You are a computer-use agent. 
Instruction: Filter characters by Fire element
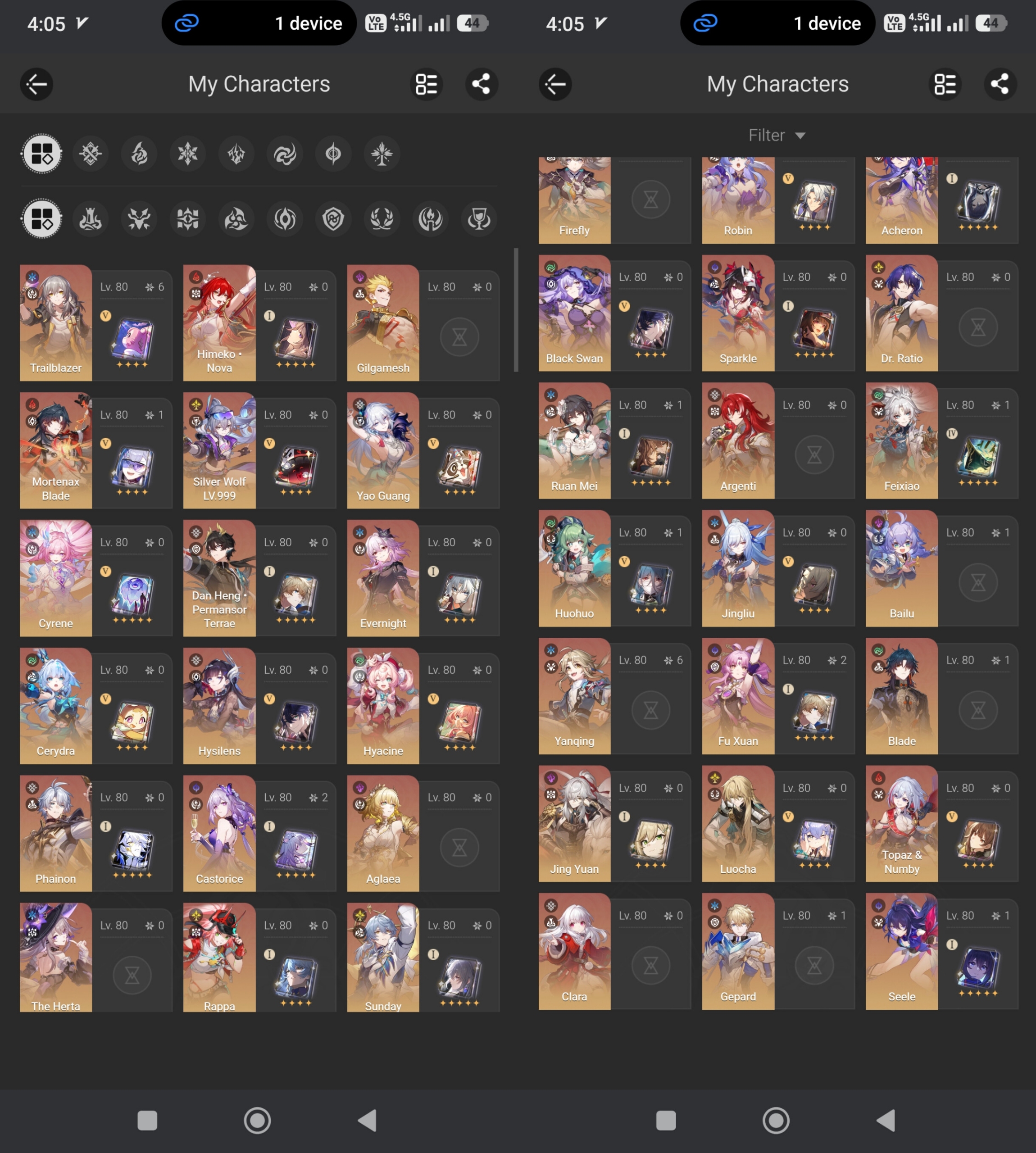click(x=140, y=154)
